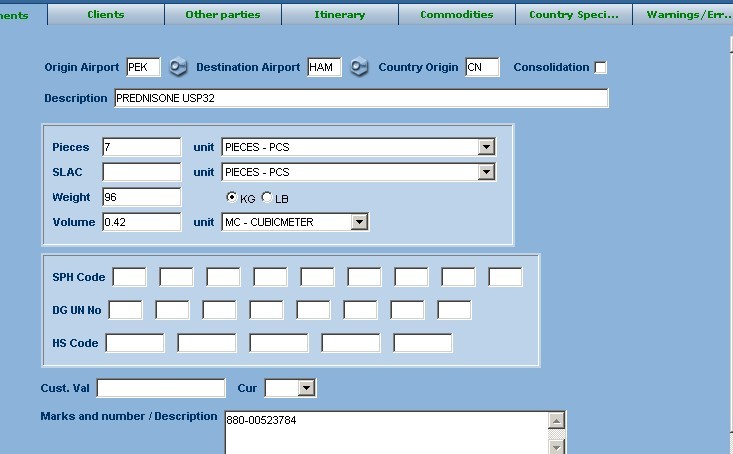
Task: Click lookup icon next to Destination Airport
Action: pyautogui.click(x=359, y=68)
